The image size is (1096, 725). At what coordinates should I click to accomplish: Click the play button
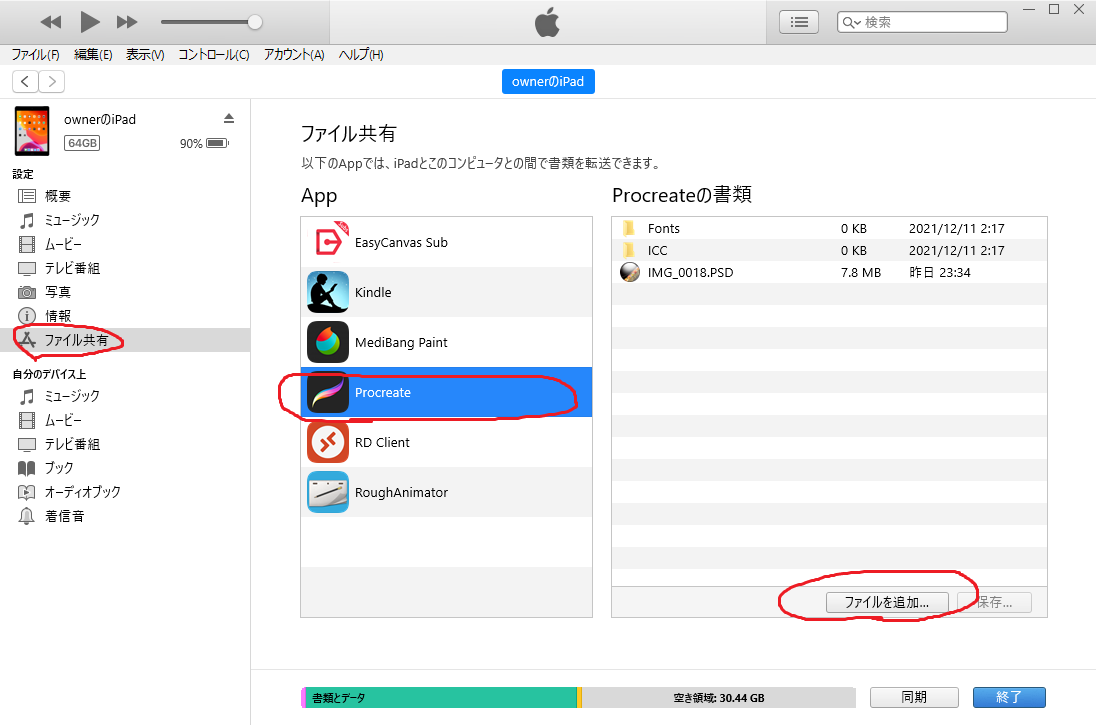tap(89, 22)
